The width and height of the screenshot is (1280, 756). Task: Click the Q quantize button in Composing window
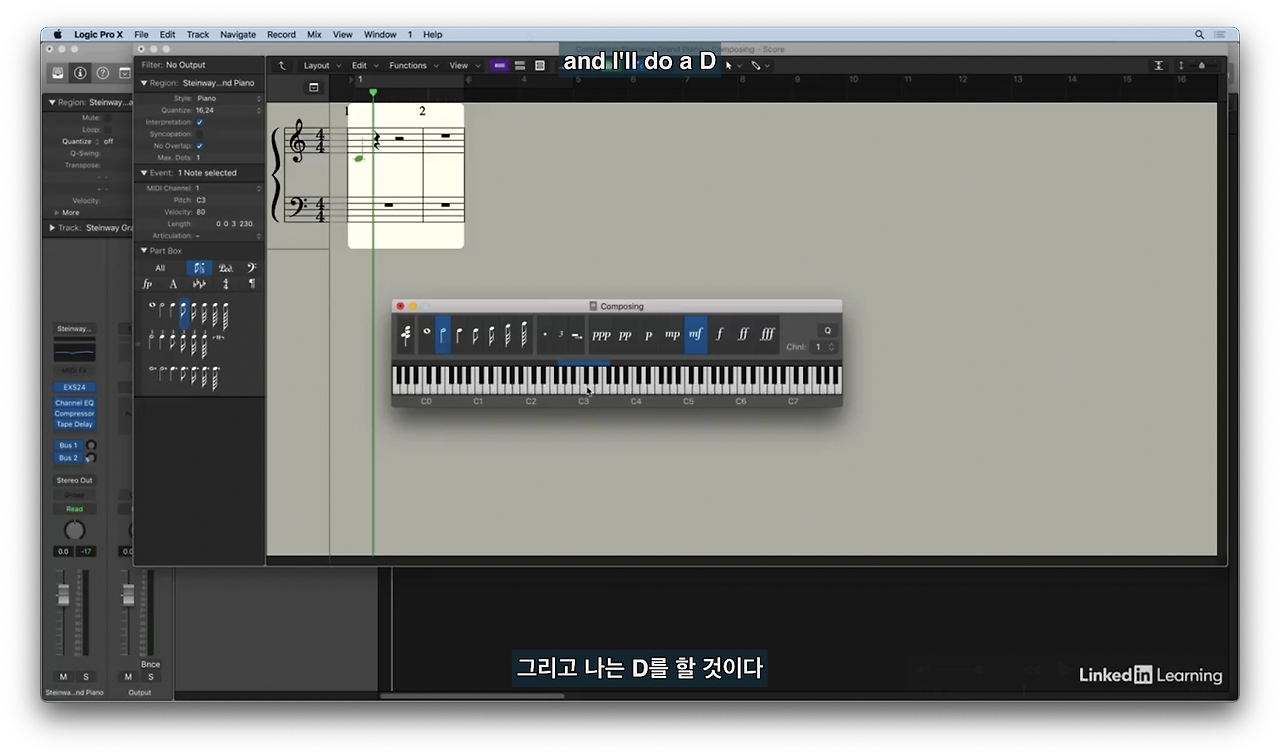click(827, 330)
